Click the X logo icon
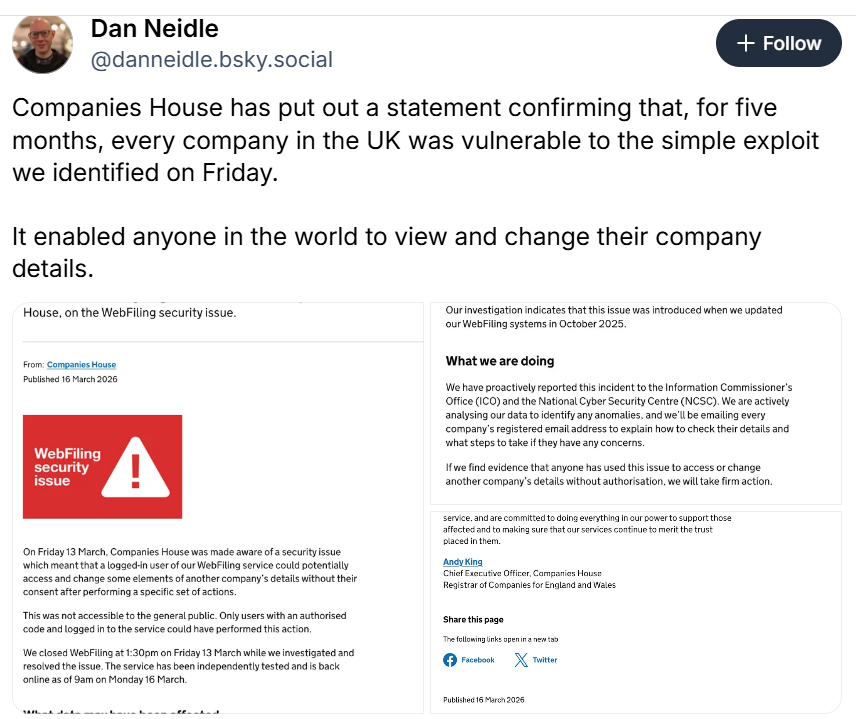This screenshot has height=719, width=856. tap(521, 660)
